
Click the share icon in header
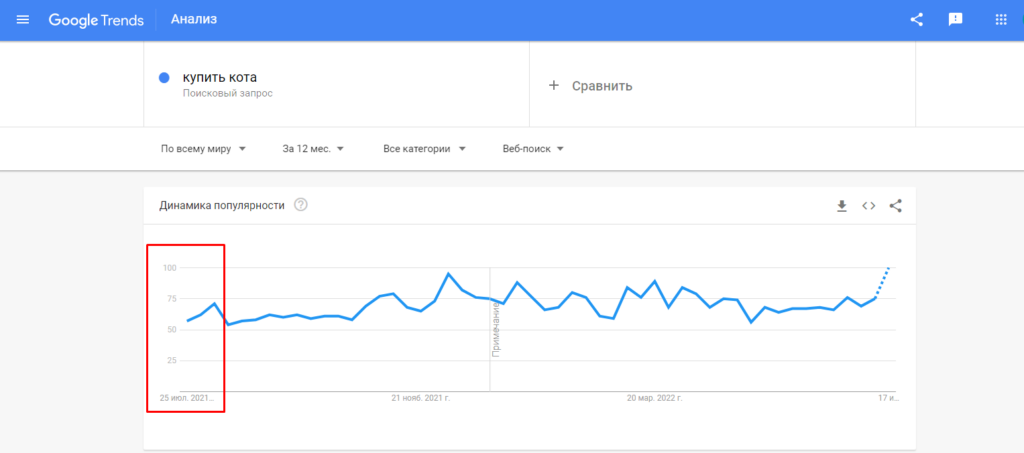(916, 20)
